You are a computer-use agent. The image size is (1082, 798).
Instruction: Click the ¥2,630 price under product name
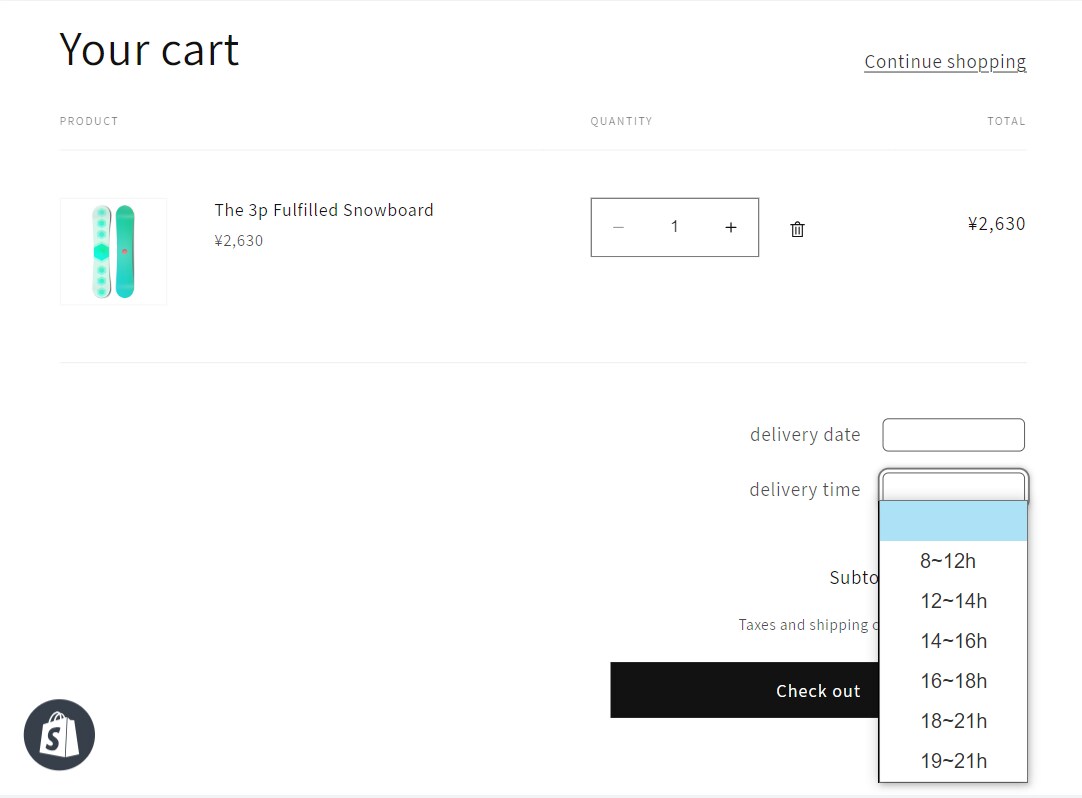tap(239, 241)
